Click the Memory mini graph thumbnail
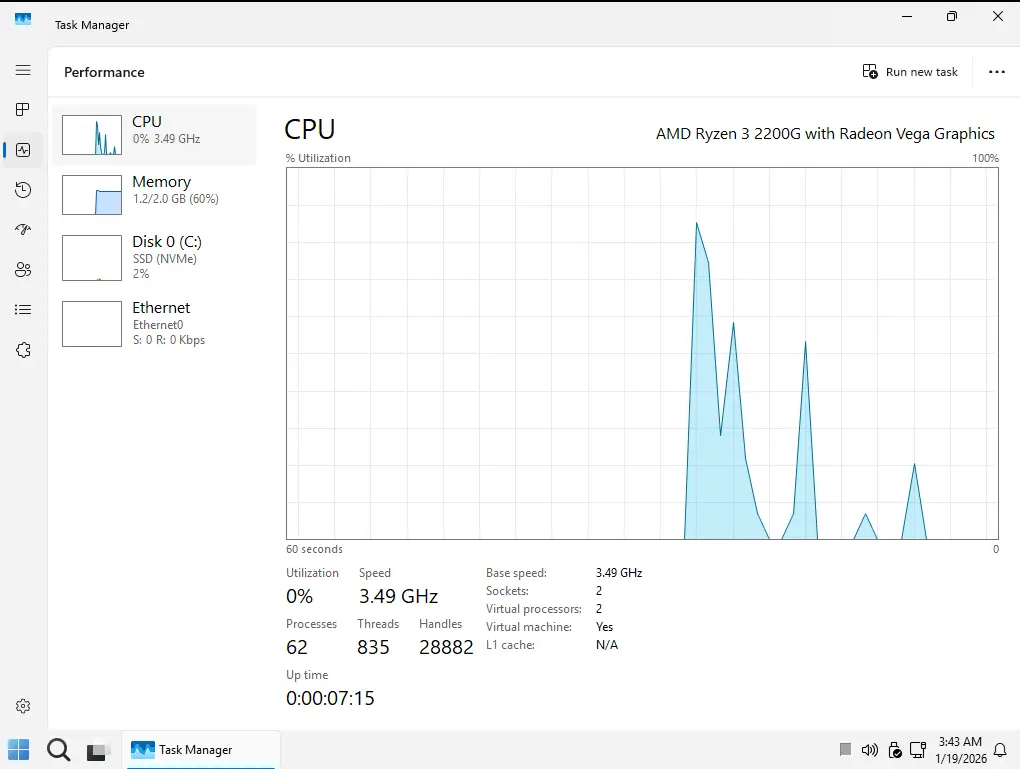This screenshot has width=1020, height=769. [x=92, y=195]
